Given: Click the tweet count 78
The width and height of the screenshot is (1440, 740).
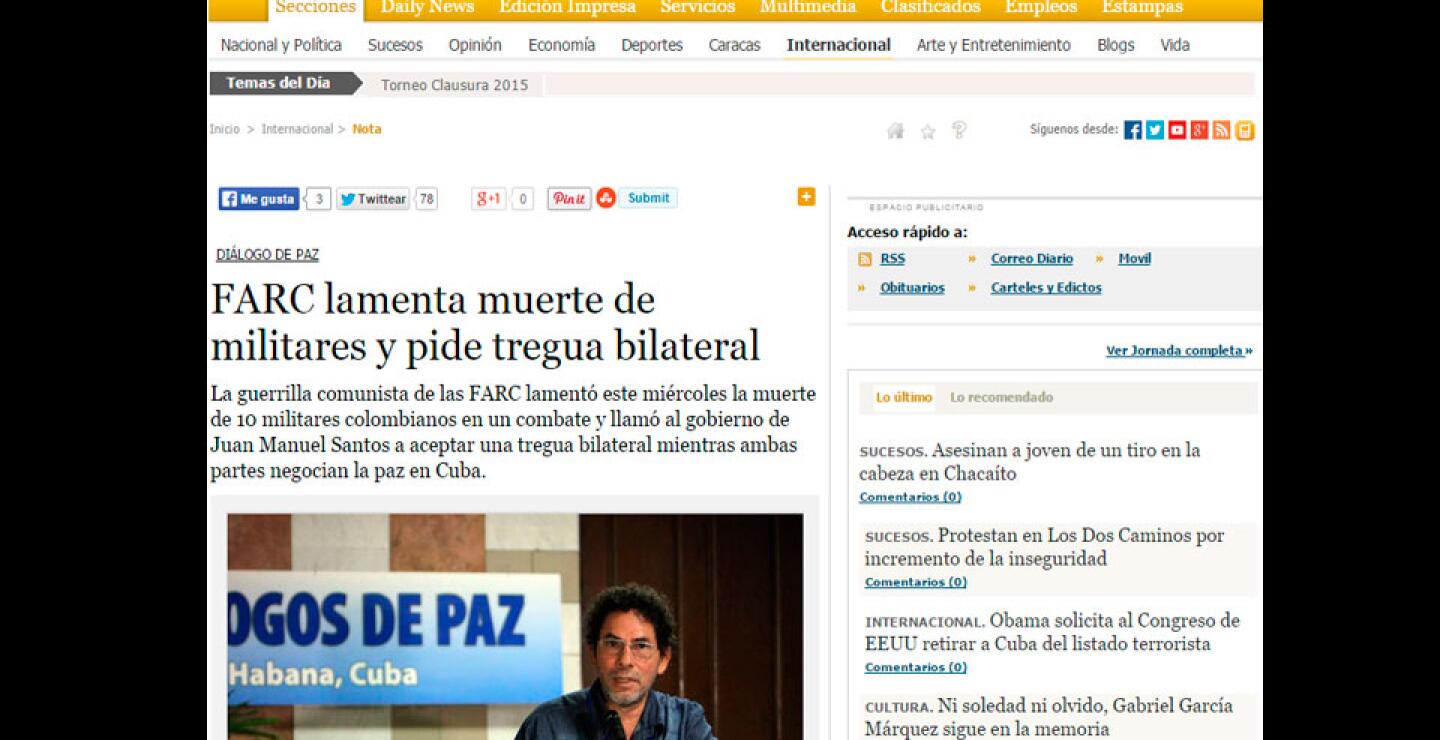Looking at the screenshot, I should tap(427, 199).
